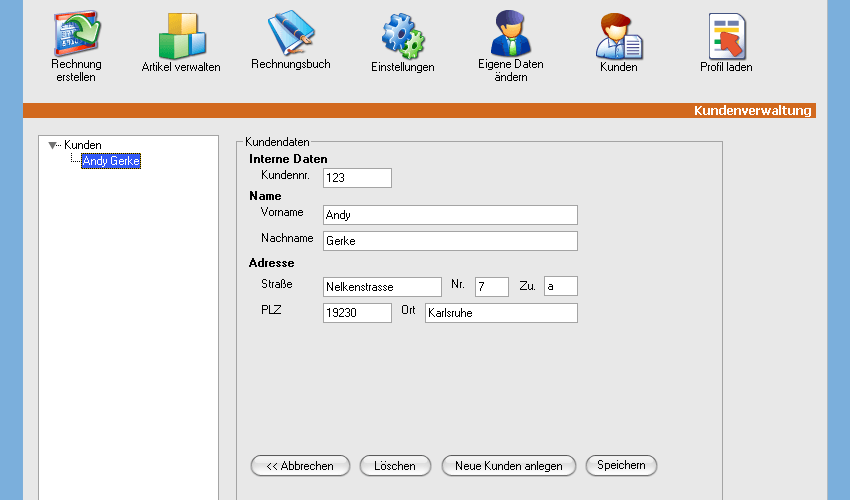Open the Rechnungsbuch notebook icon
This screenshot has height=500, width=850.
[291, 33]
